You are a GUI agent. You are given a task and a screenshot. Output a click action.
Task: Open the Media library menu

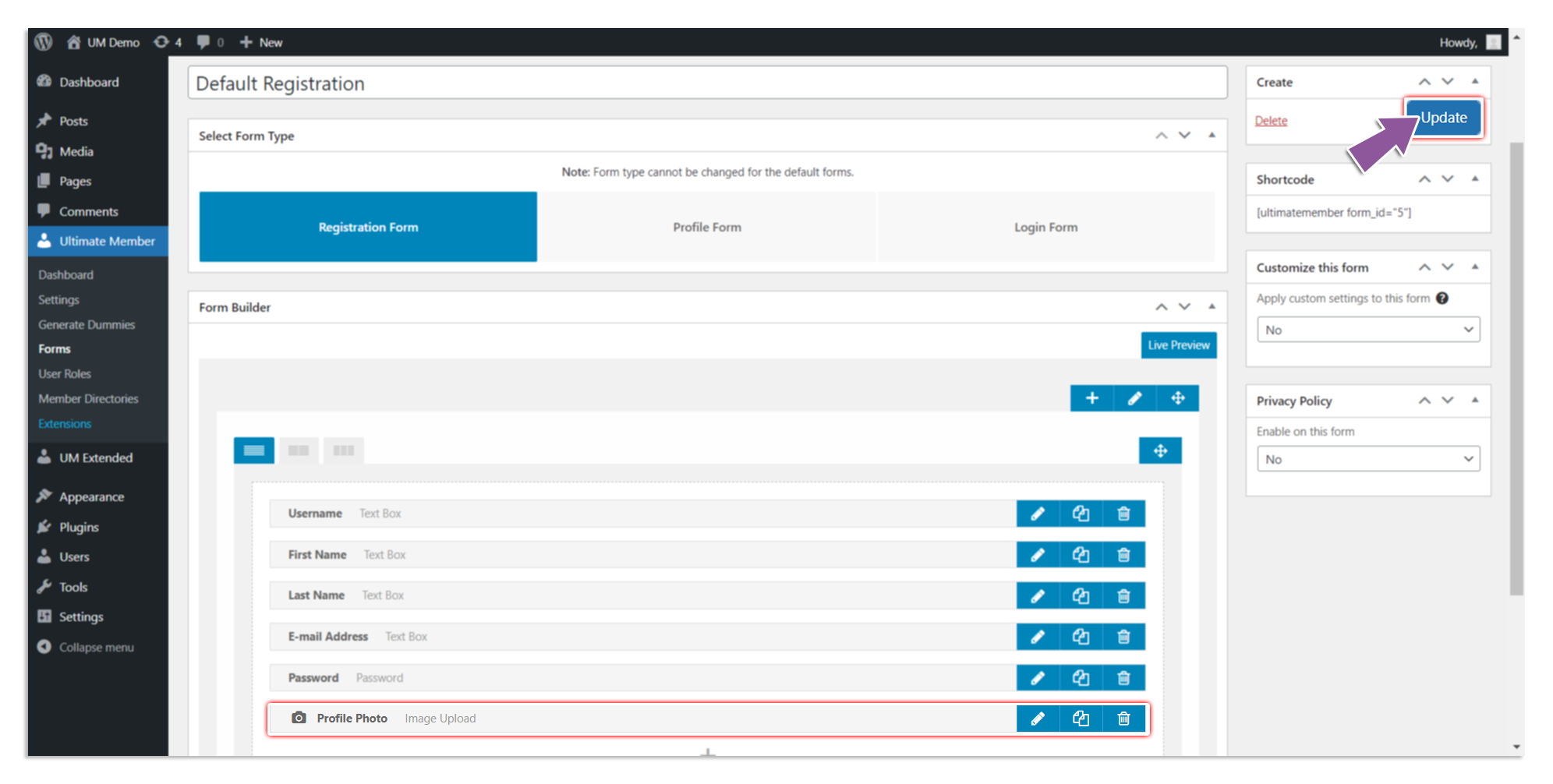click(76, 151)
